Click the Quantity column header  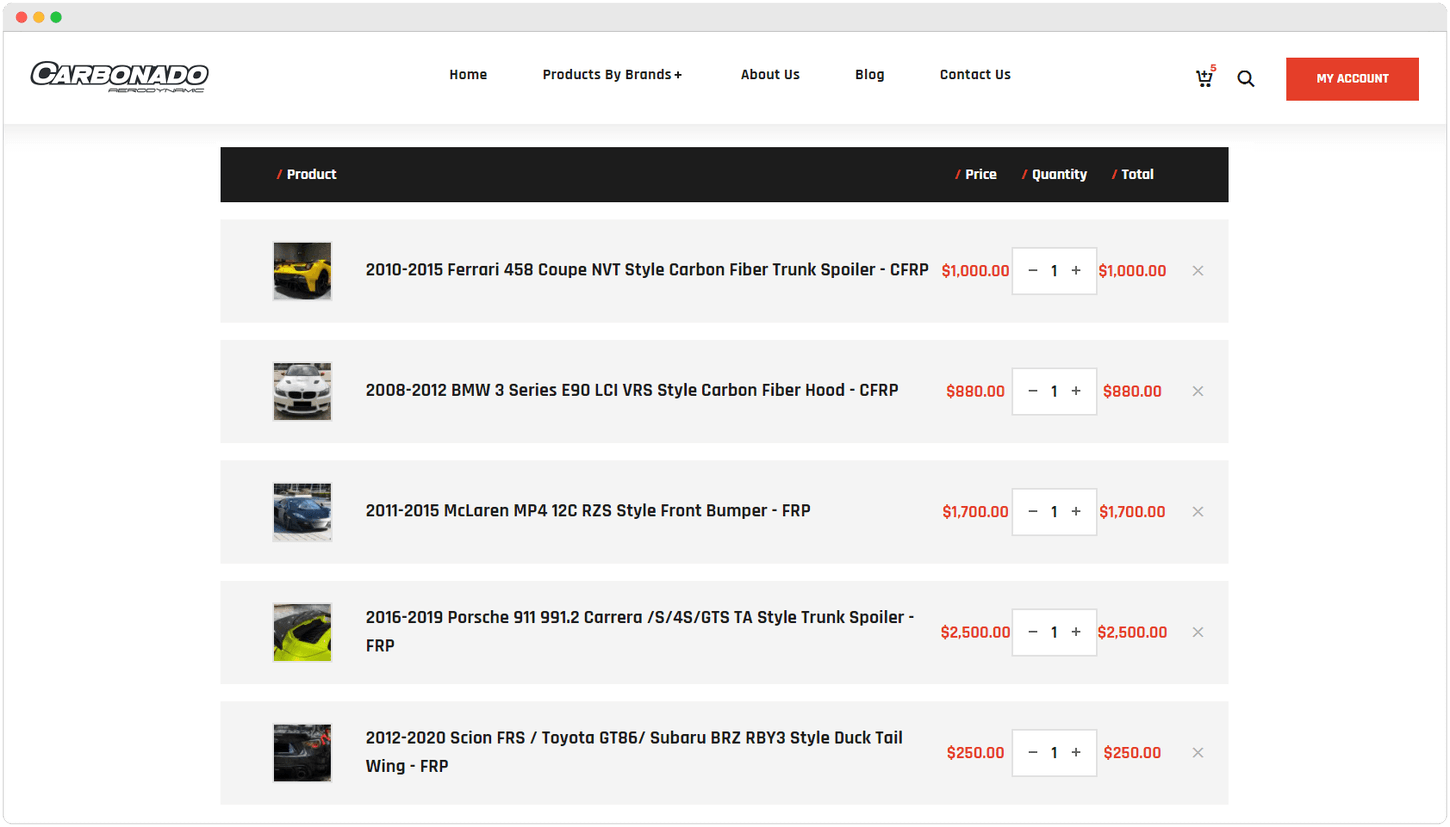coord(1054,175)
